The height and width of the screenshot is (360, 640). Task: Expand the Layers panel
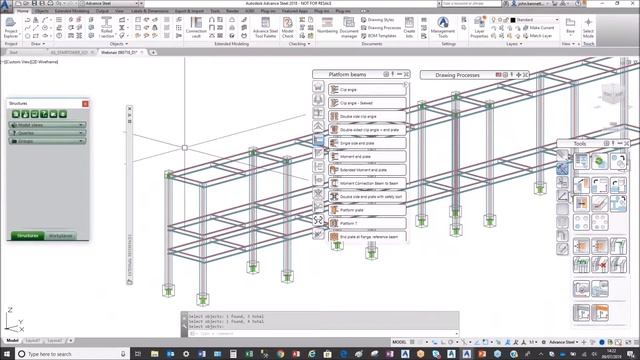514,44
